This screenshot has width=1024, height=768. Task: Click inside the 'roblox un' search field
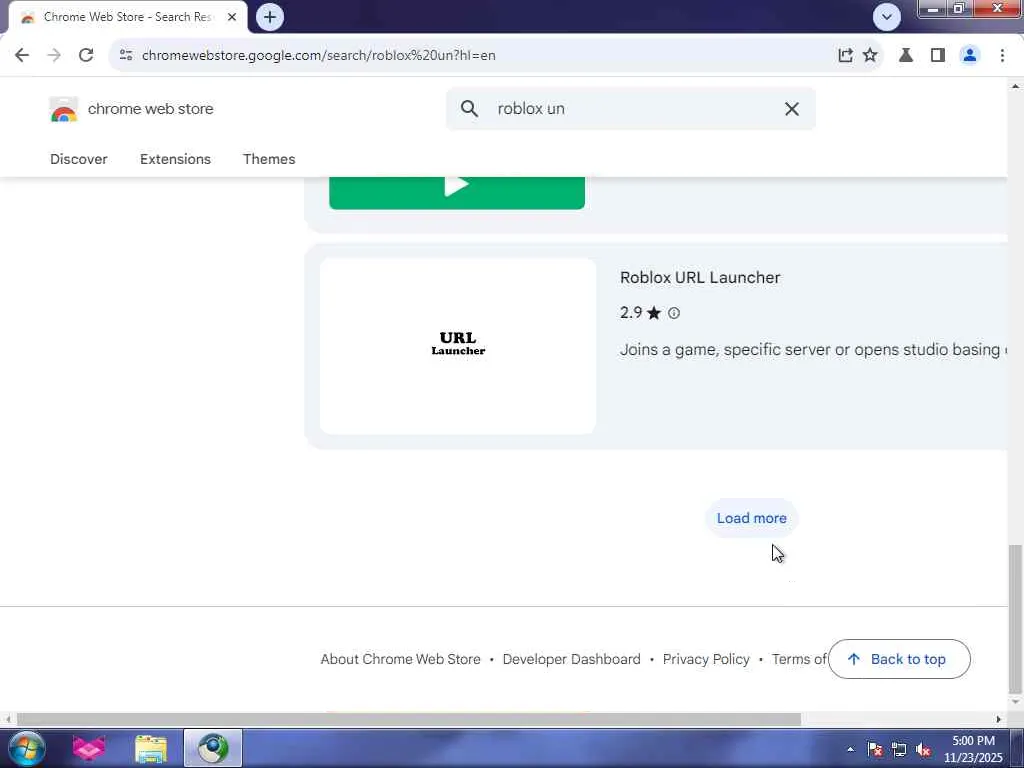click(630, 108)
